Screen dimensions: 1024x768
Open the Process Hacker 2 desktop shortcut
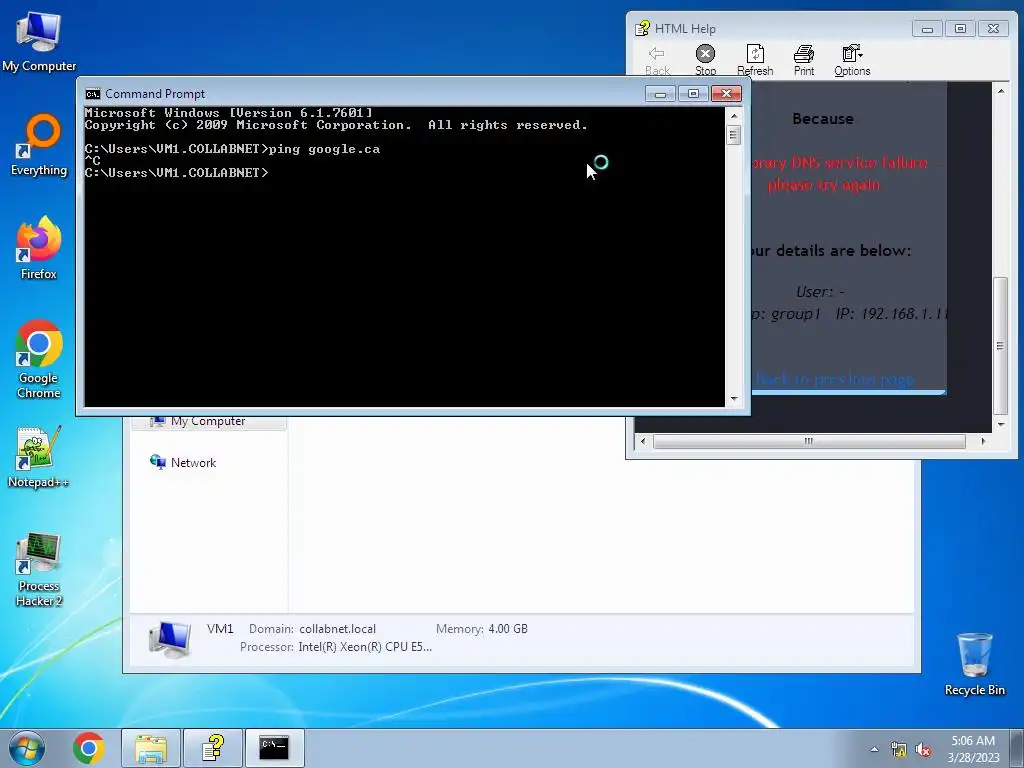click(x=39, y=569)
